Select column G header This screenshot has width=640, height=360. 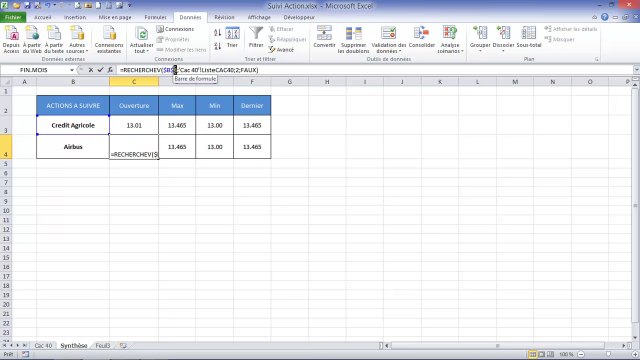pos(289,82)
